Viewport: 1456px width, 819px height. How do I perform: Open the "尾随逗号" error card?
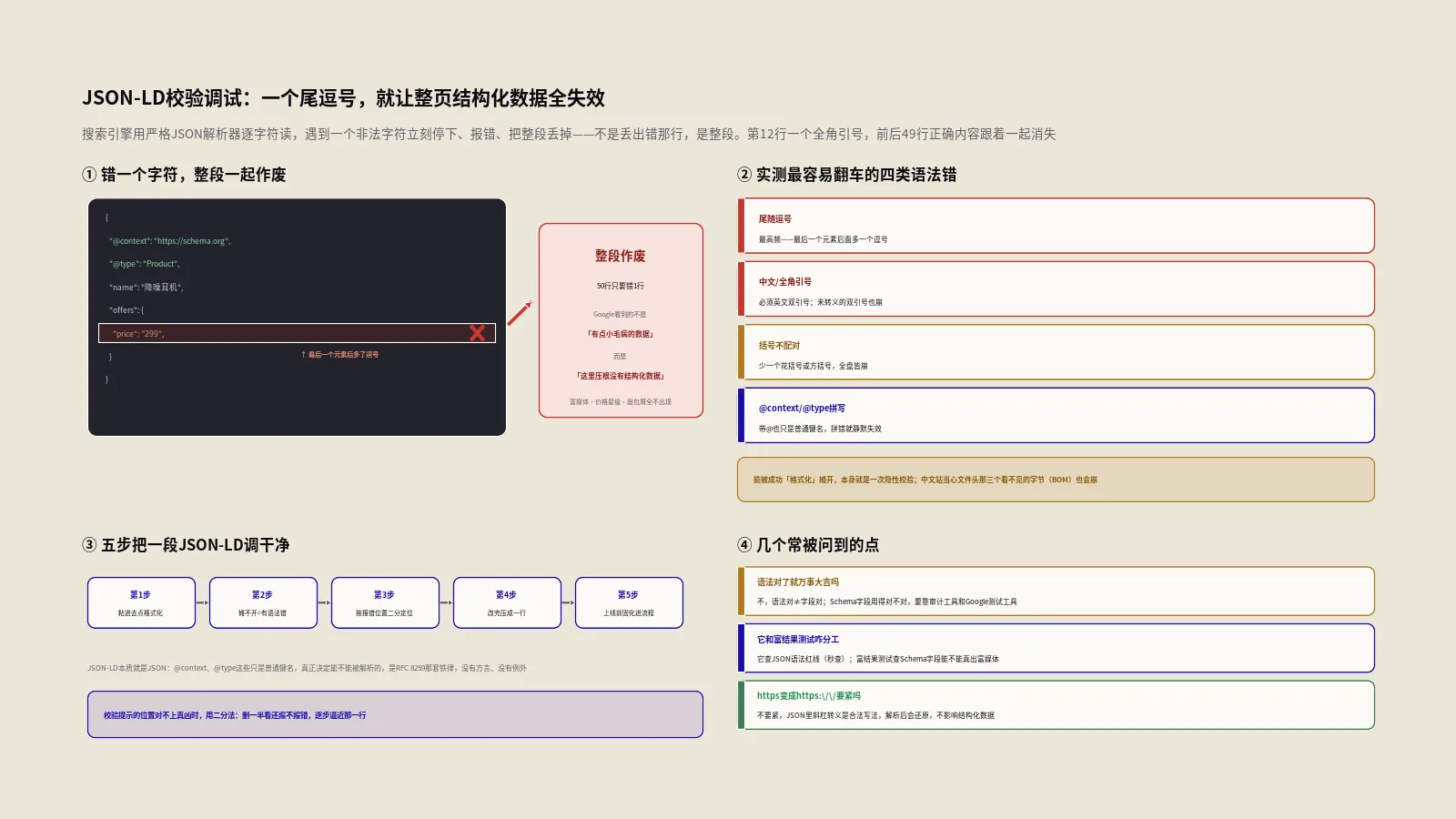[1056, 226]
